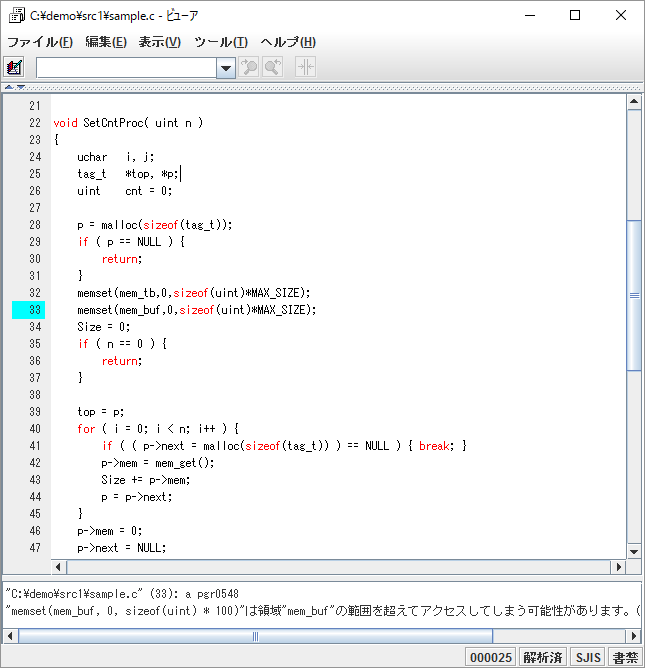Click the analysis tool icon in toolbar

coord(14,67)
